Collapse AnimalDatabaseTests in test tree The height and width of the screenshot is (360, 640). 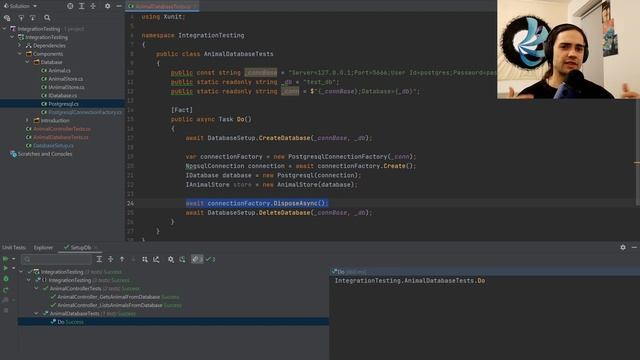tap(36, 313)
